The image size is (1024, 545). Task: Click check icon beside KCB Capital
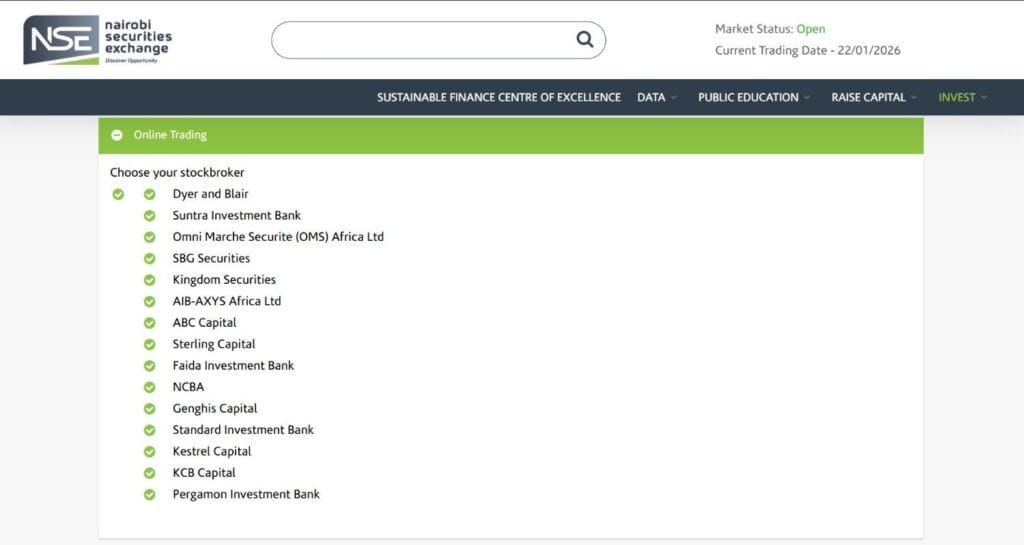pyautogui.click(x=150, y=473)
